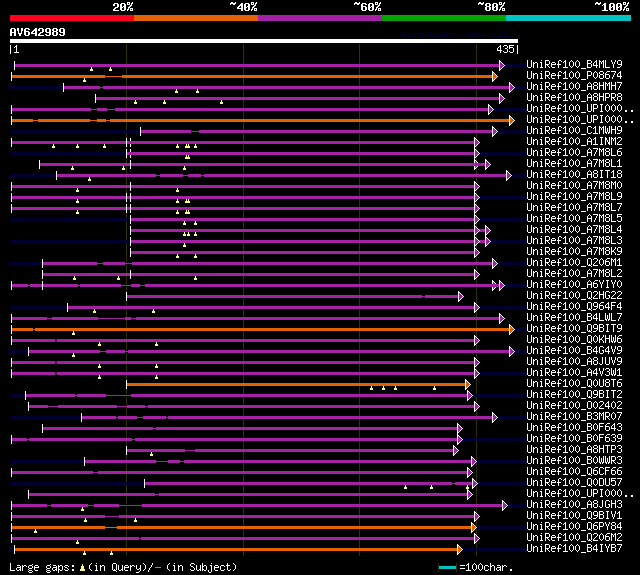Click the orange alignment bar of UniRef100_Q0U8T6
Image resolution: width=640 pixels, height=575 pixels.
[x=296, y=384]
